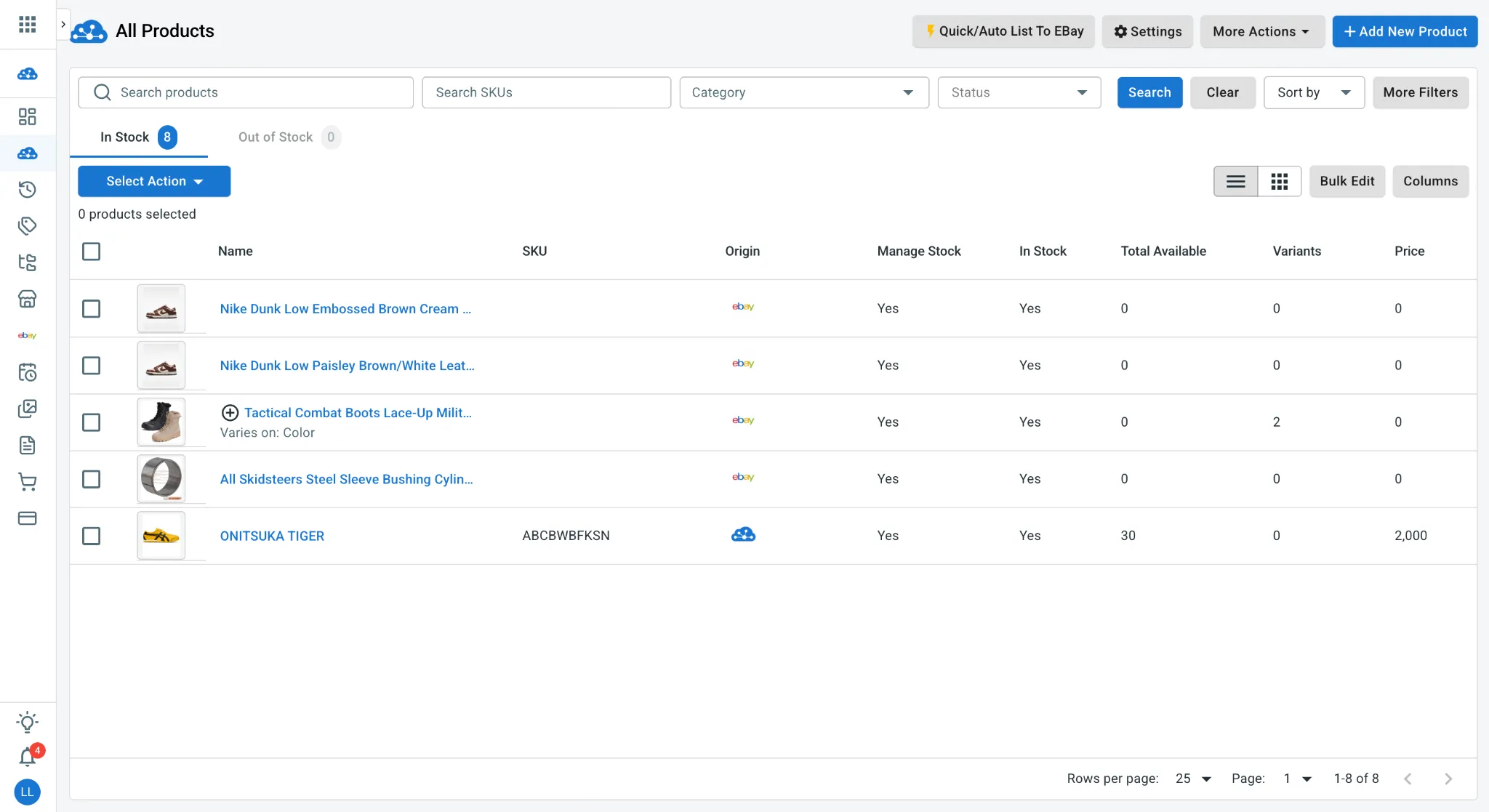Check the Nike Dunk Low Paisley row
Screen dimensions: 1489x812
click(92, 366)
